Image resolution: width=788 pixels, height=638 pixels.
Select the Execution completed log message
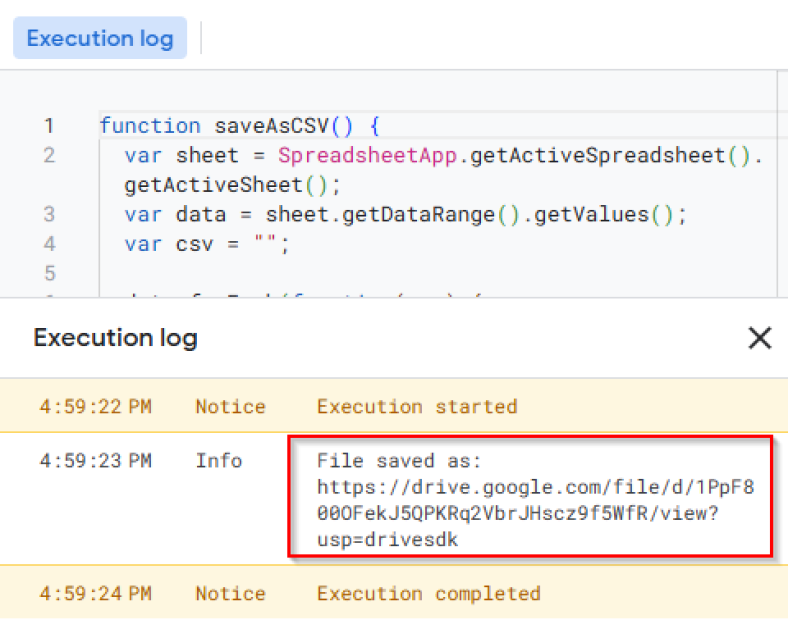tap(428, 593)
